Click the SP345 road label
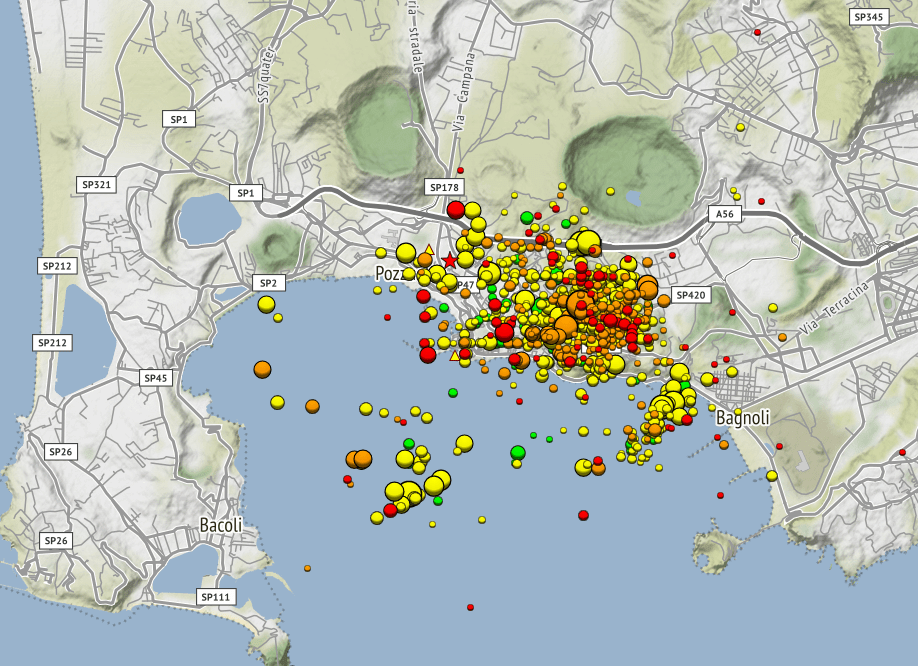 tap(869, 17)
